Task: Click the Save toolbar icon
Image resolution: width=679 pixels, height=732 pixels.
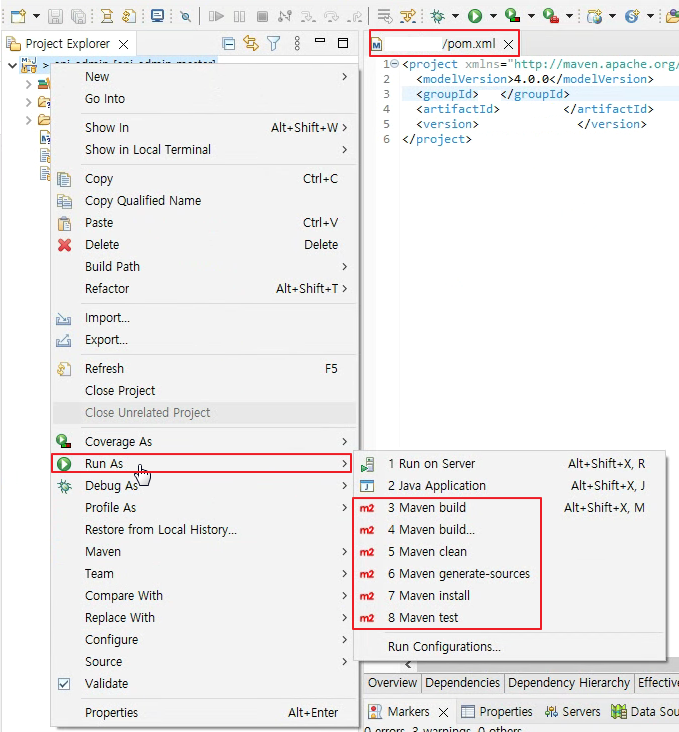Action: click(56, 16)
